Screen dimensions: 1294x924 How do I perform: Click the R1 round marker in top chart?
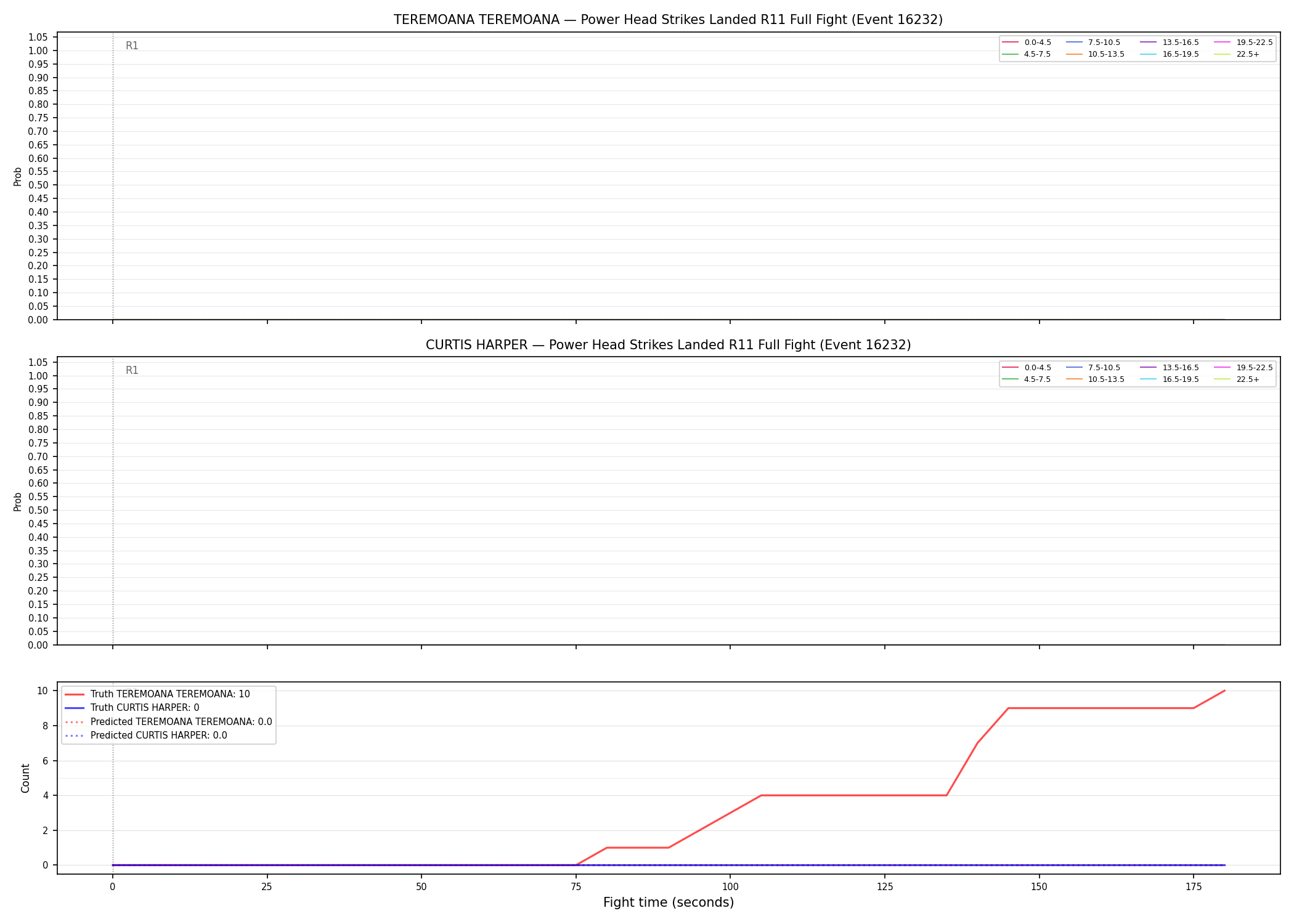[x=132, y=46]
